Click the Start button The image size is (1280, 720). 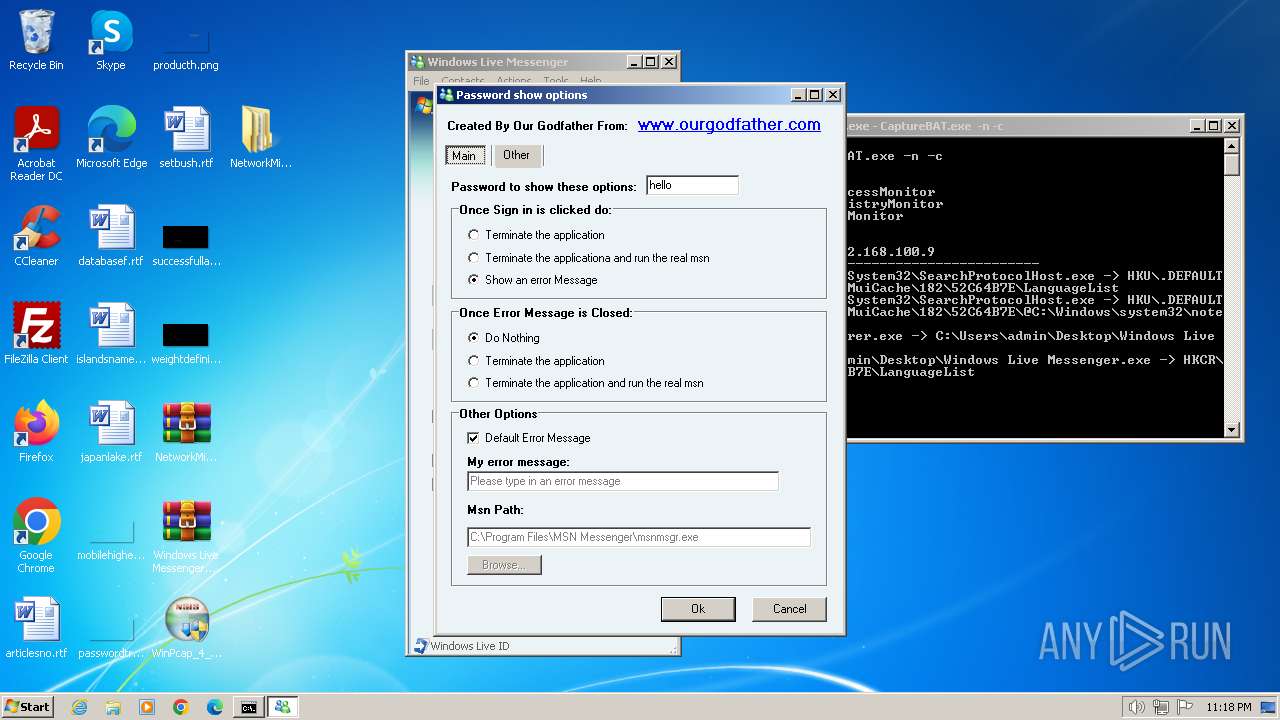pyautogui.click(x=28, y=707)
